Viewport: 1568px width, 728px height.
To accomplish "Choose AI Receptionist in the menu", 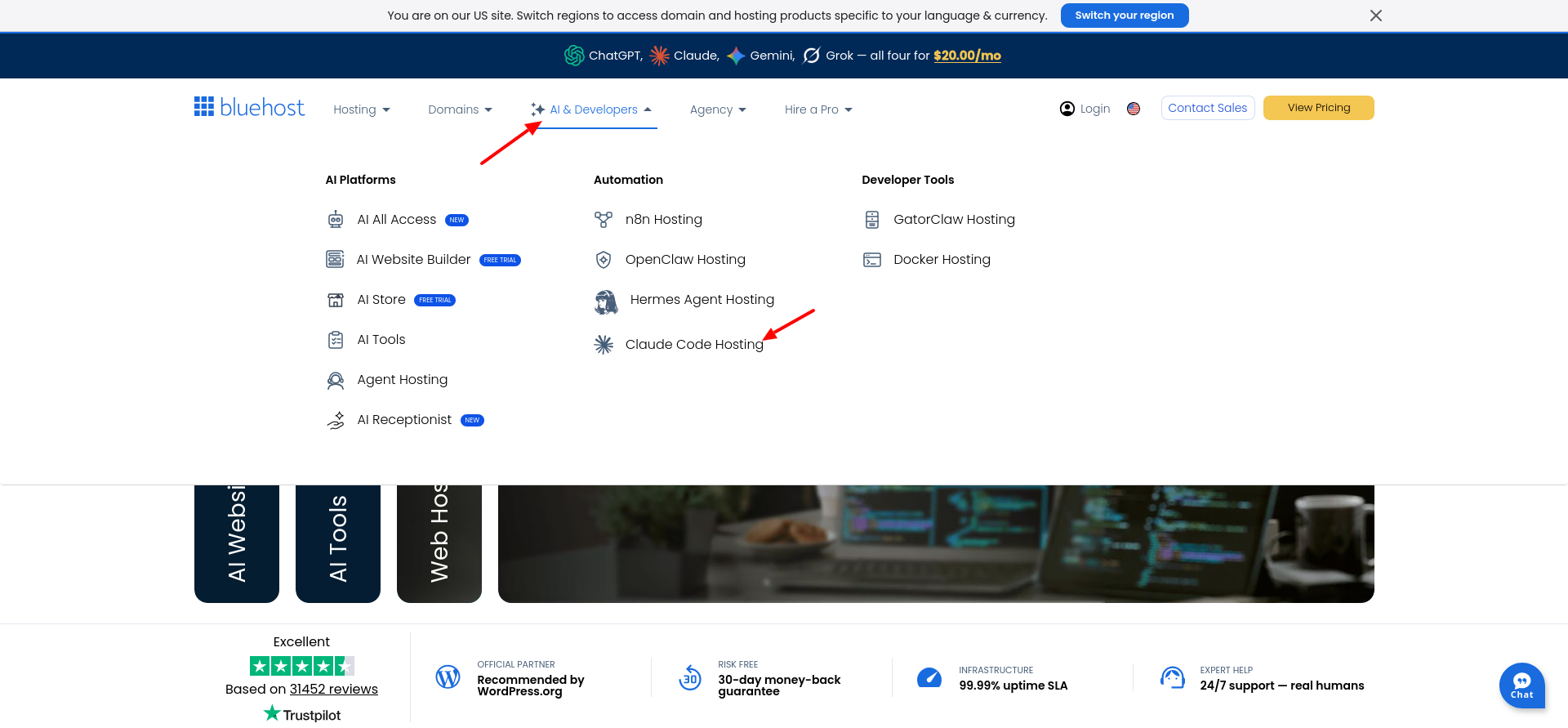I will [405, 420].
